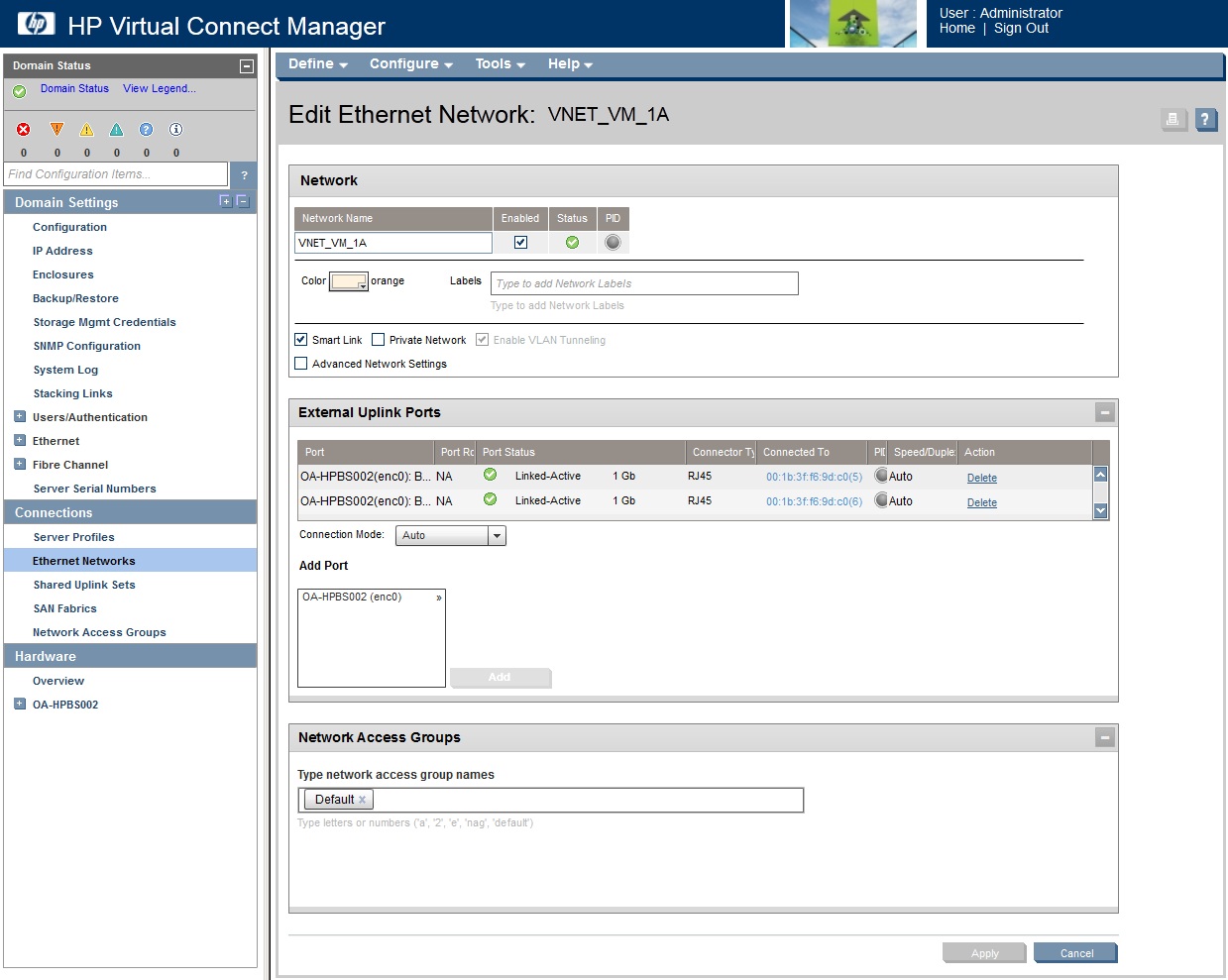Image resolution: width=1228 pixels, height=980 pixels.
Task: Open SAN Fabrics
Action: (x=64, y=608)
